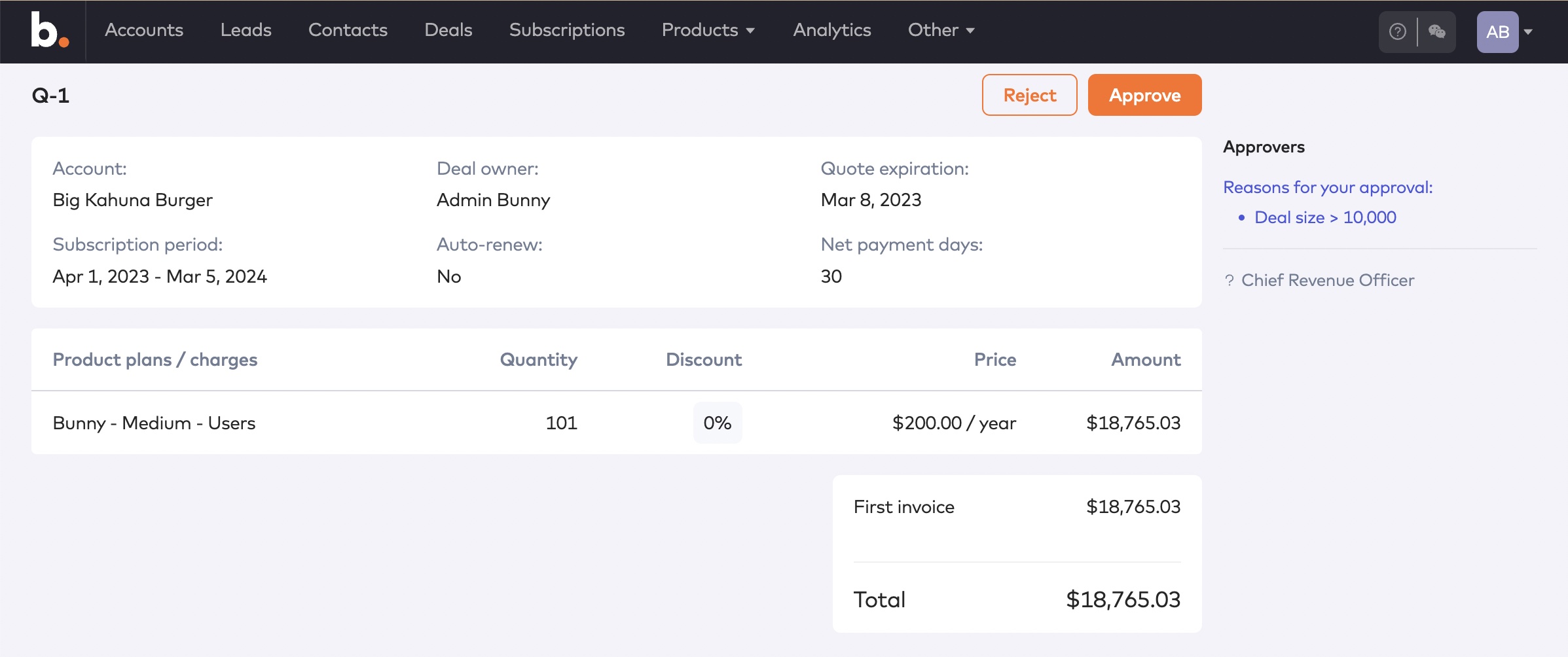1568x657 pixels.
Task: Open the Analytics page
Action: pyautogui.click(x=832, y=30)
